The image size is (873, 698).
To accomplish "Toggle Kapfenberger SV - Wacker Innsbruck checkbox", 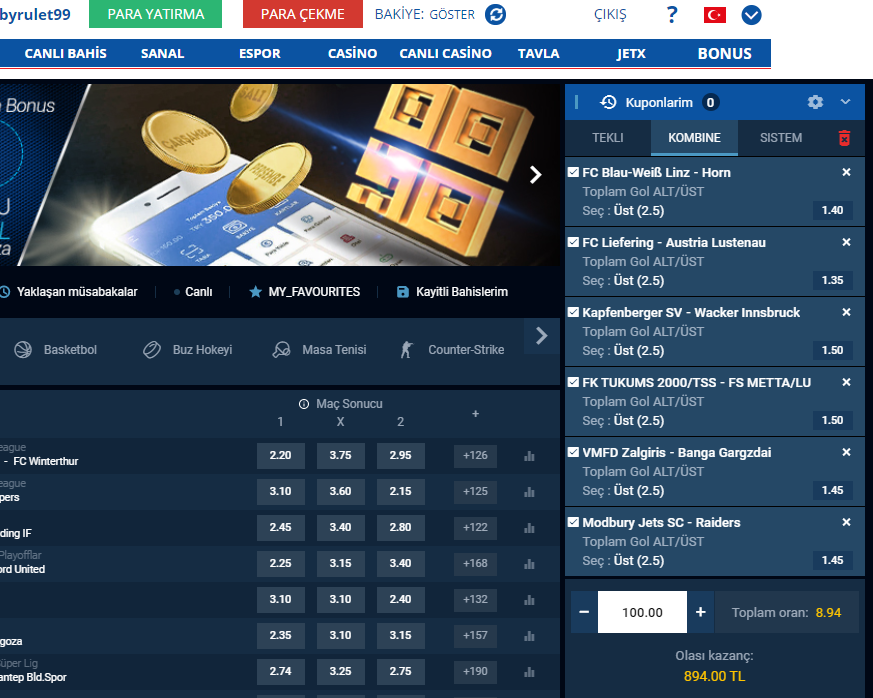I will 573,312.
